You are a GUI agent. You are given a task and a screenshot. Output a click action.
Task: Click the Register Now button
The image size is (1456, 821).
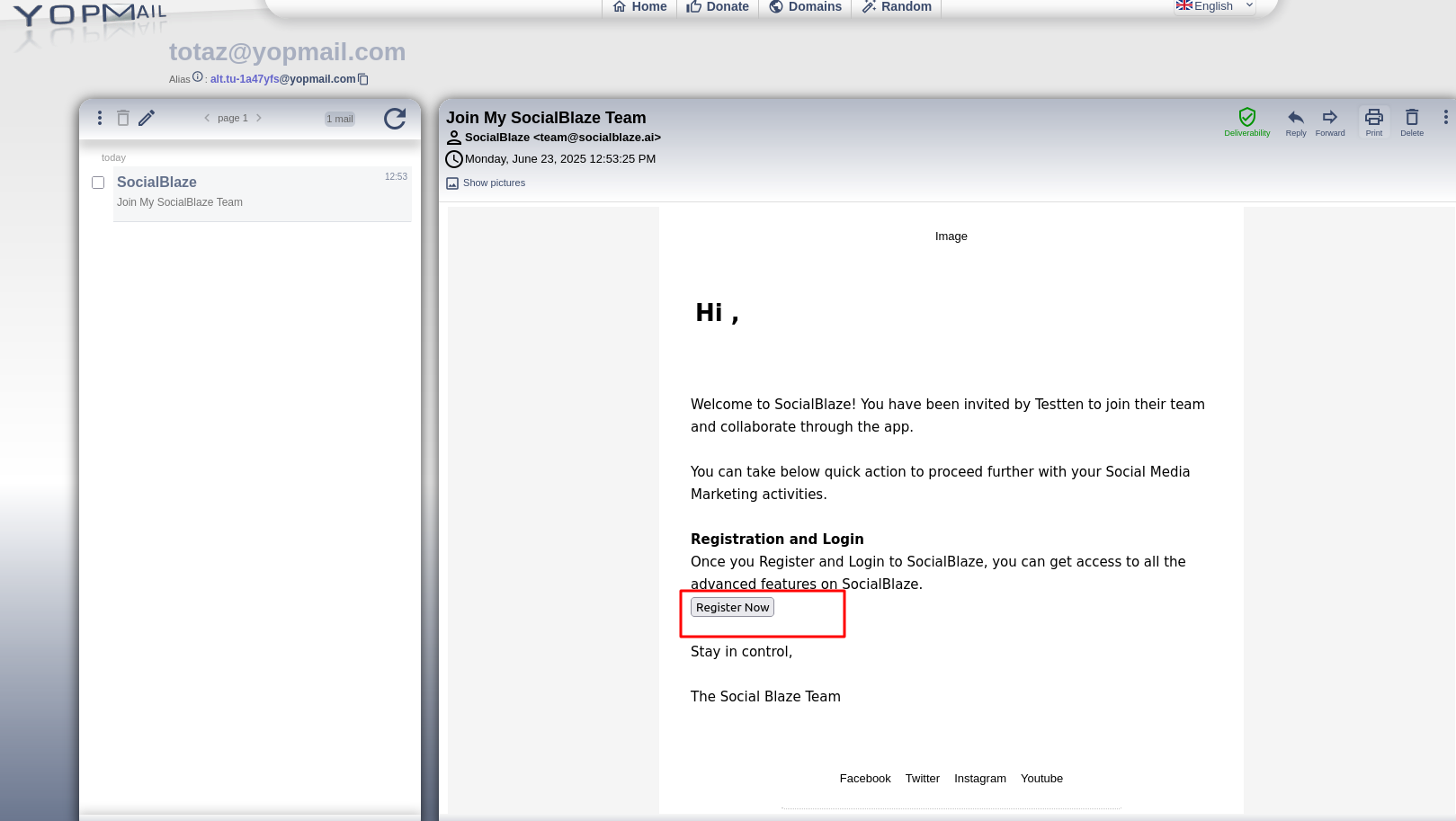732,607
